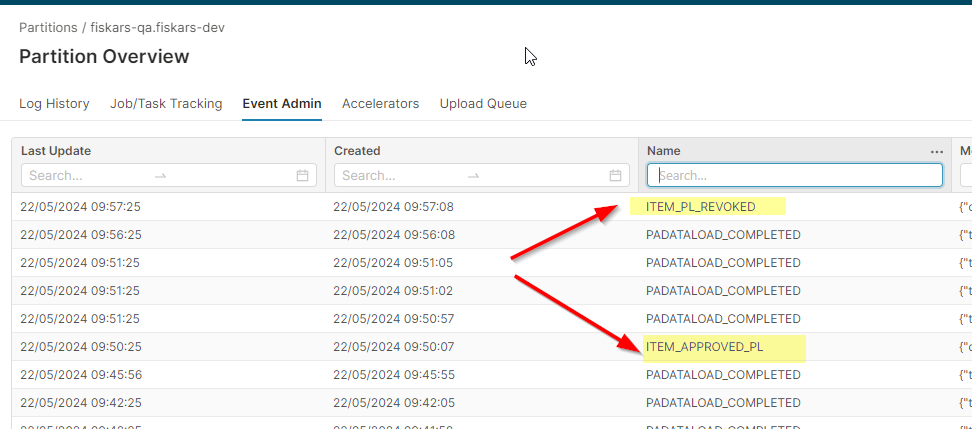Image resolution: width=972 pixels, height=429 pixels.
Task: Click PADATALOAD_COMPLETED row created at 09:56:08
Action: [723, 235]
